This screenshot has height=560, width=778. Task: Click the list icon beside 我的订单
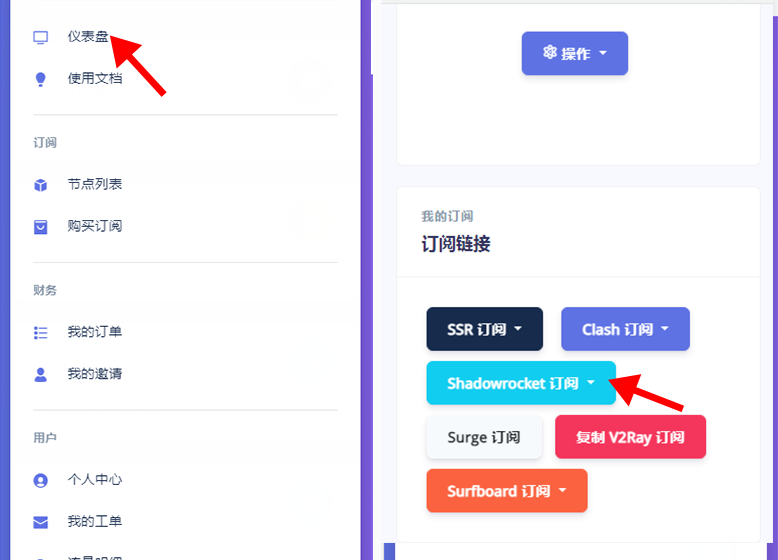click(41, 332)
